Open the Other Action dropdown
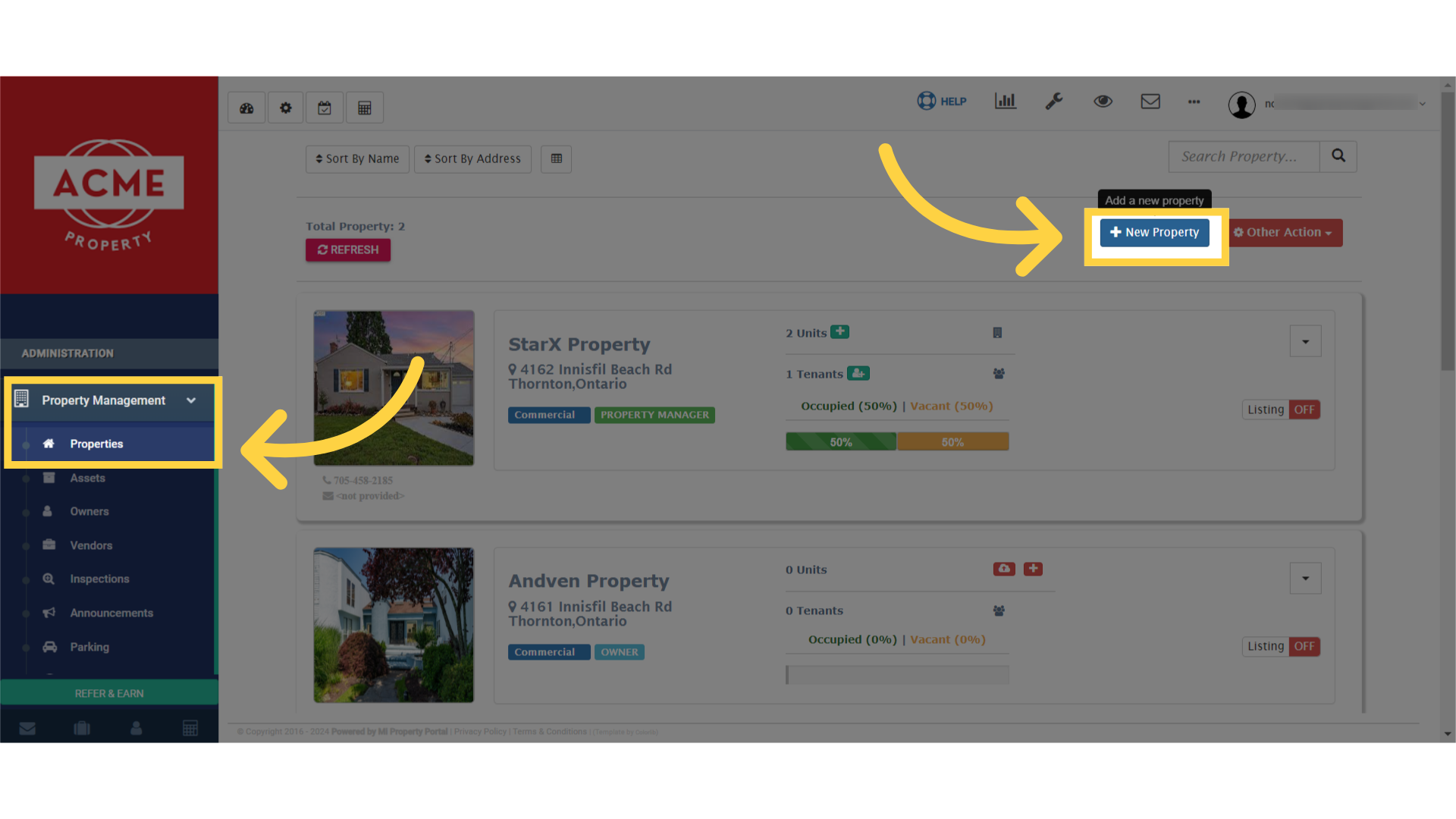This screenshot has width=1456, height=819. click(1283, 232)
